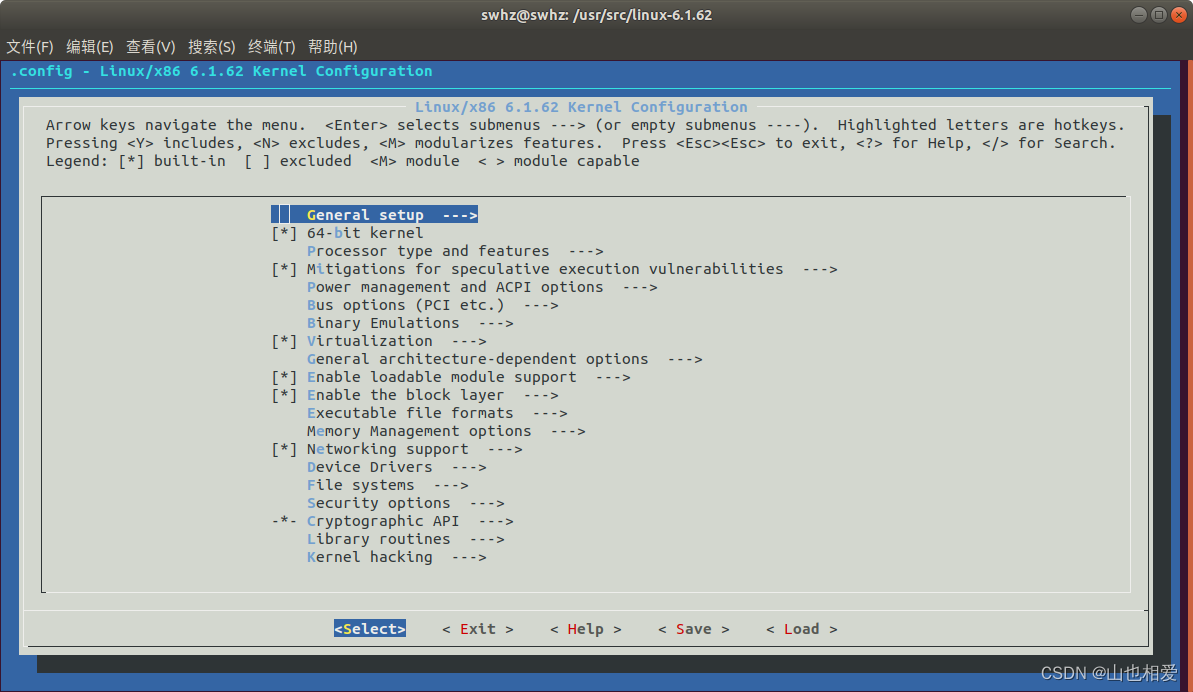Open Processor type and features submenu
Viewport: 1193px width, 692px height.
pos(455,251)
